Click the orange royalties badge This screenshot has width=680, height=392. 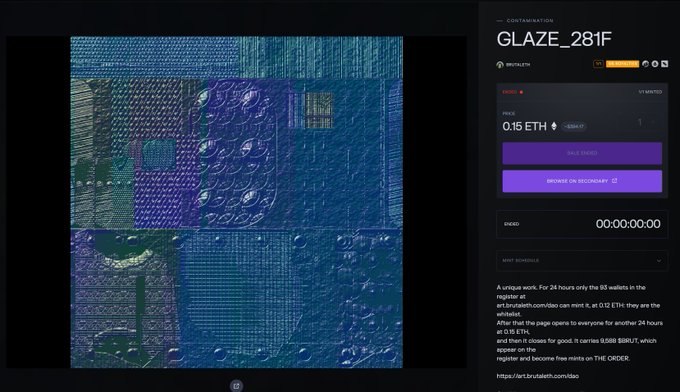pos(622,64)
